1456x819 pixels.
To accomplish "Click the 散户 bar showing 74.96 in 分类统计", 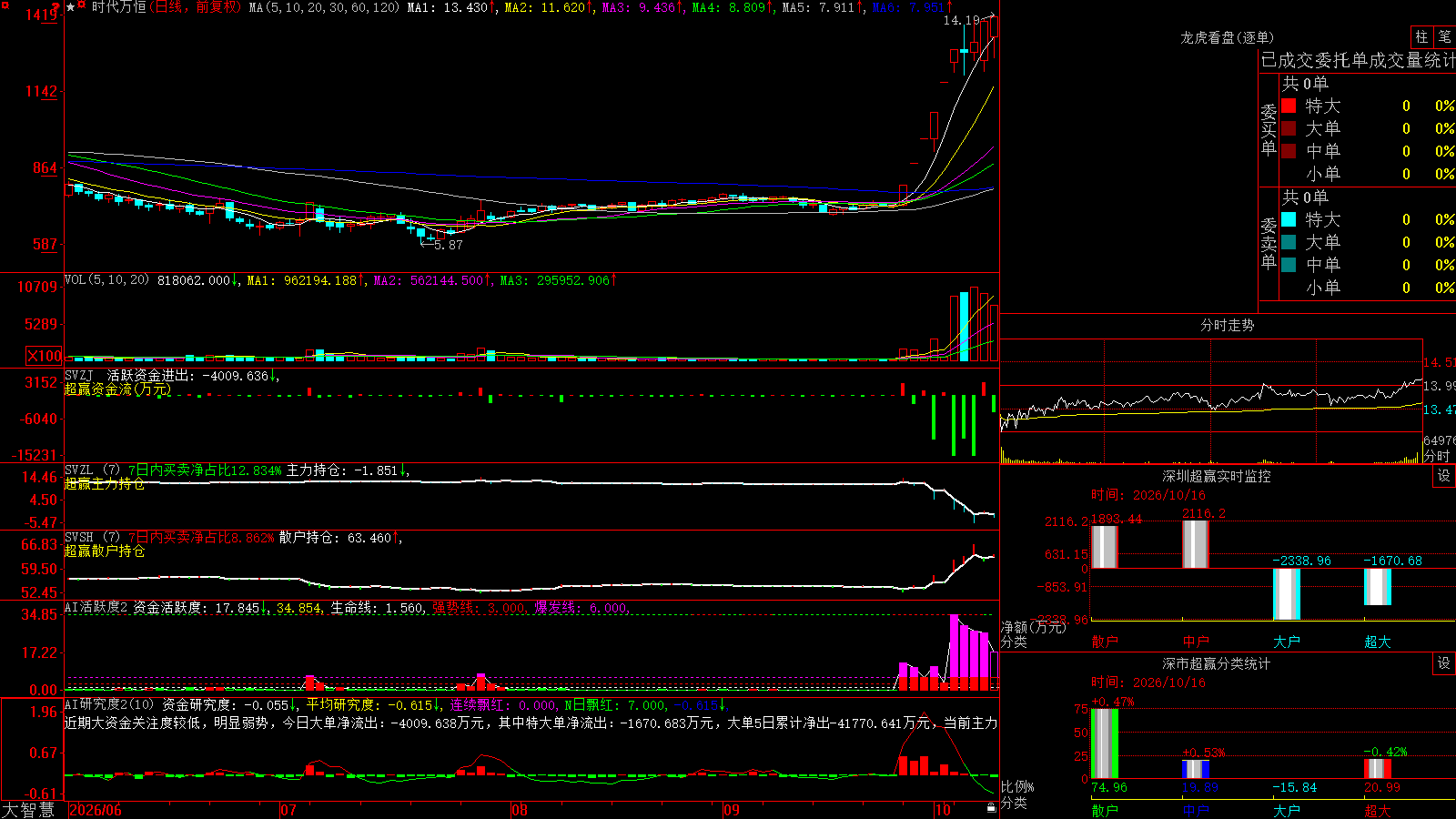I will tap(1104, 743).
